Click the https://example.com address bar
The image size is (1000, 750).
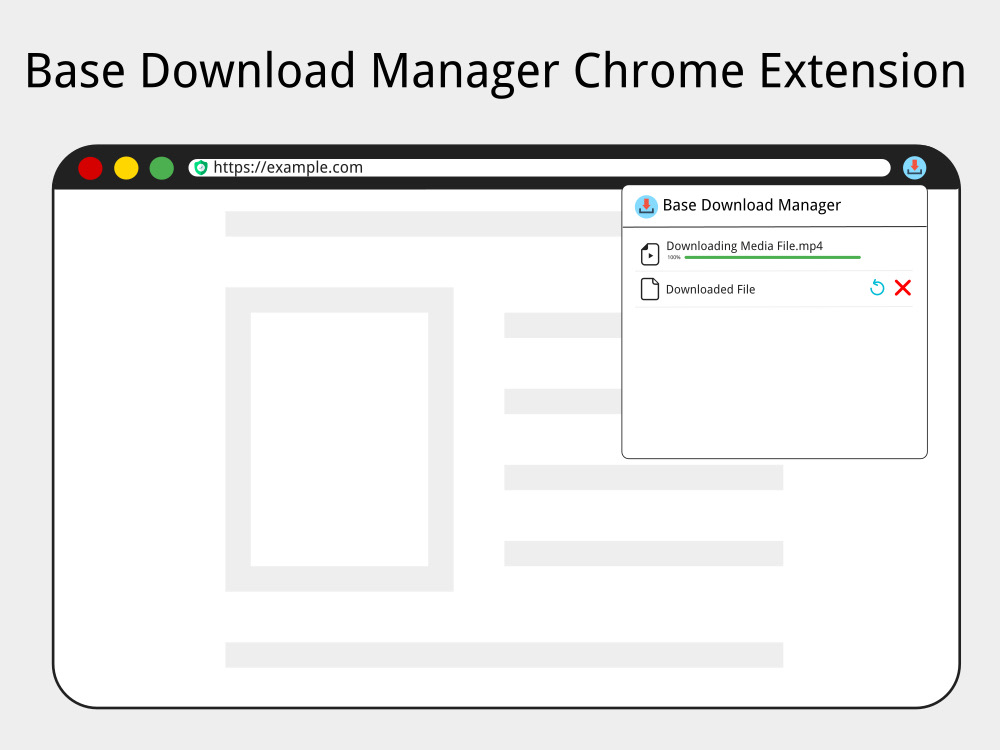(539, 168)
